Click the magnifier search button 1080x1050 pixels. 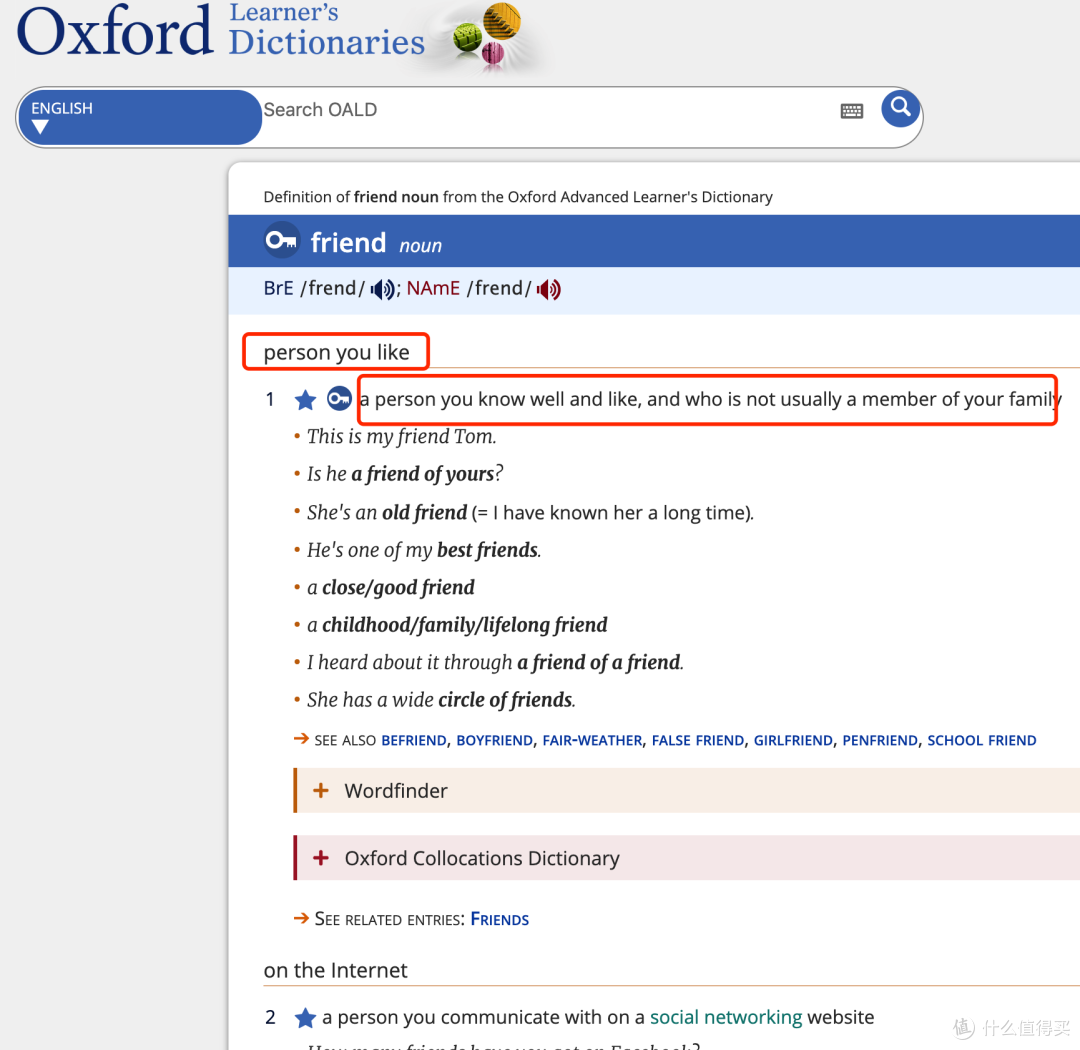tap(900, 108)
